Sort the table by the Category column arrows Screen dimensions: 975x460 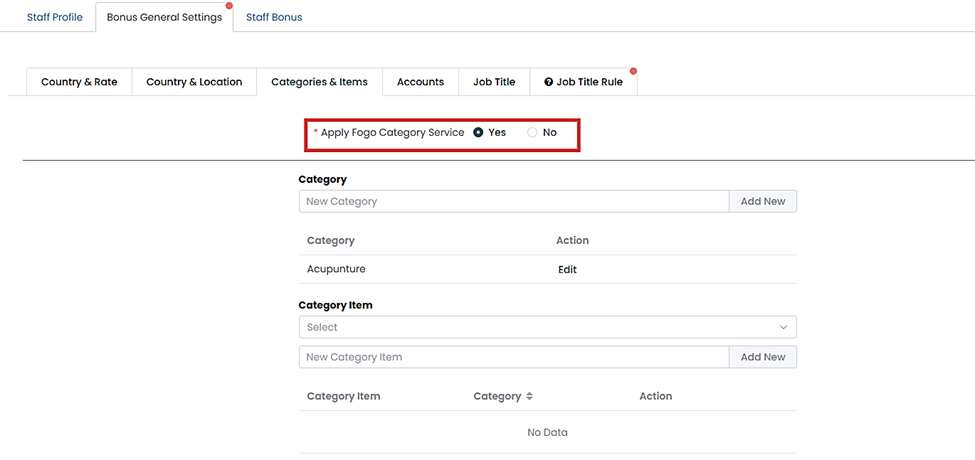(529, 397)
